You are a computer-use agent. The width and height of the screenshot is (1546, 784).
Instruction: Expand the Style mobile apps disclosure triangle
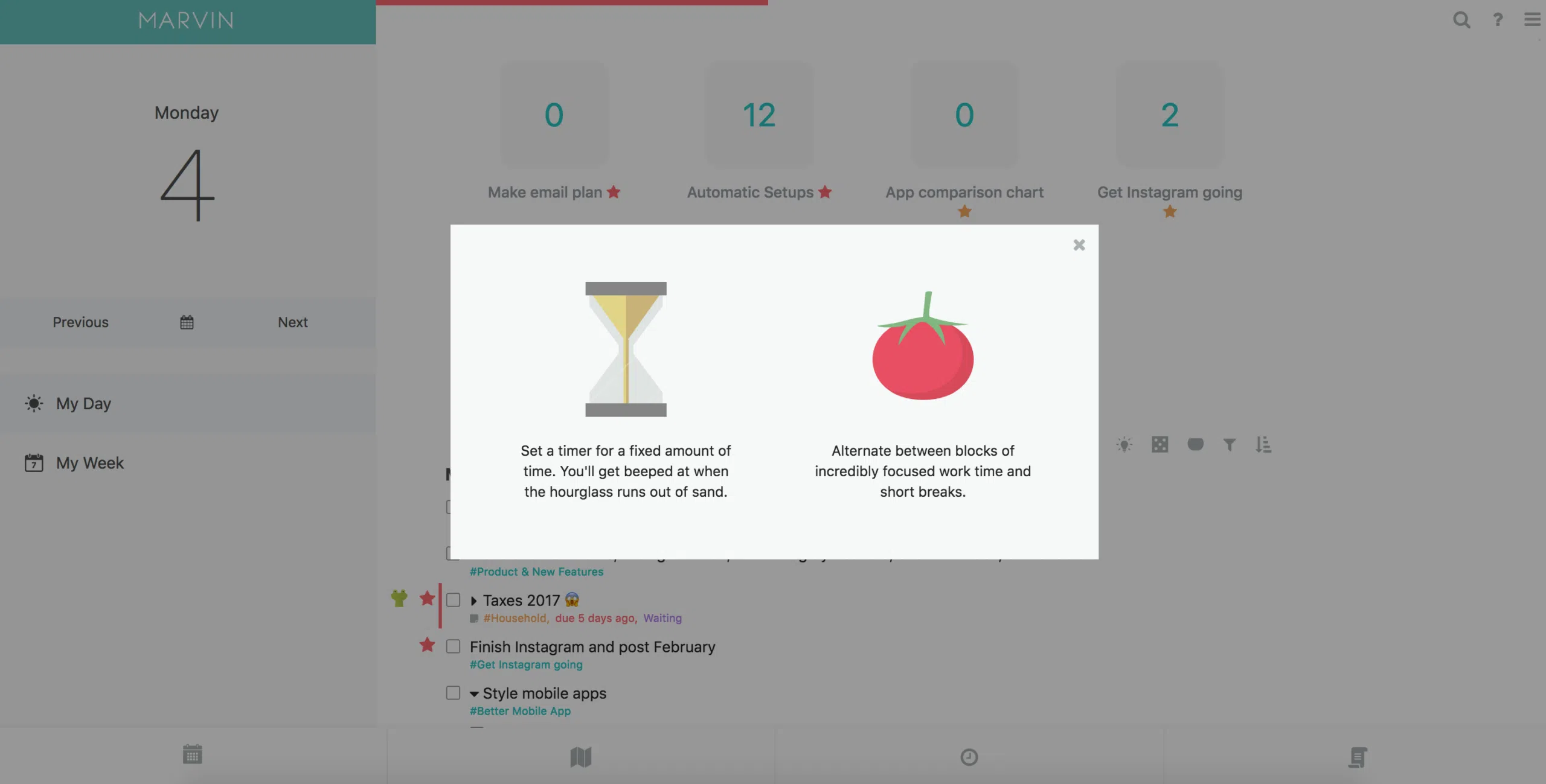coord(473,693)
